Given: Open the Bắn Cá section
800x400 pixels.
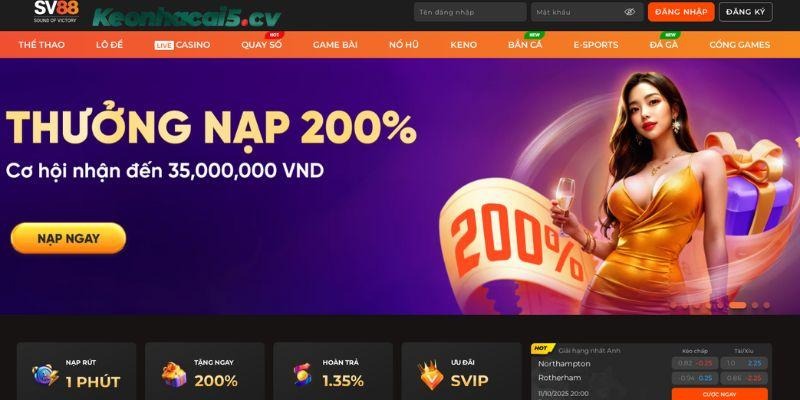Looking at the screenshot, I should pos(525,45).
